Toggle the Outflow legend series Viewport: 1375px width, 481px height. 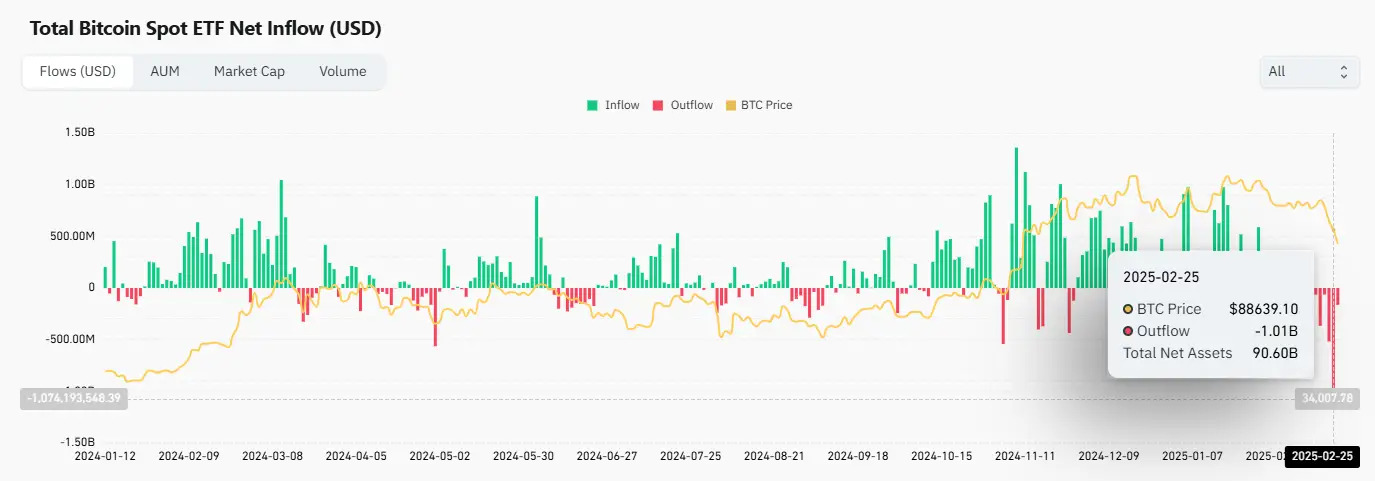tap(683, 105)
